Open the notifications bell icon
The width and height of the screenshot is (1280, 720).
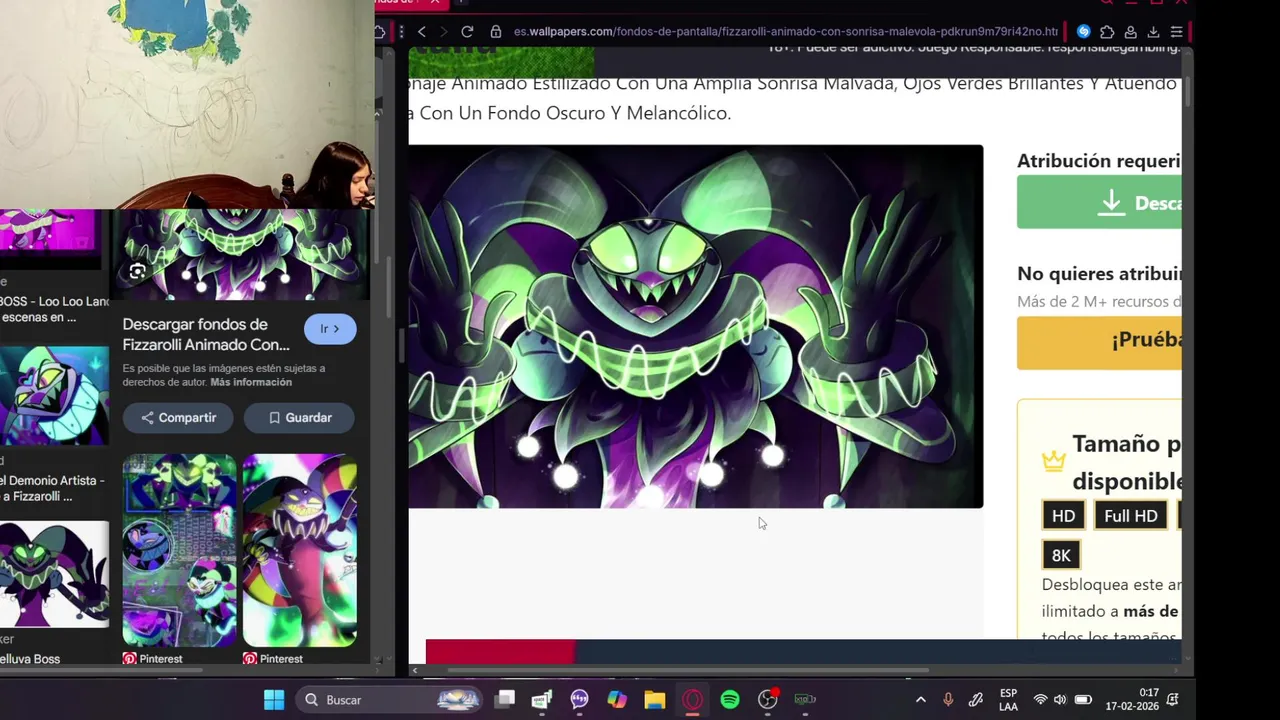coord(1173,700)
